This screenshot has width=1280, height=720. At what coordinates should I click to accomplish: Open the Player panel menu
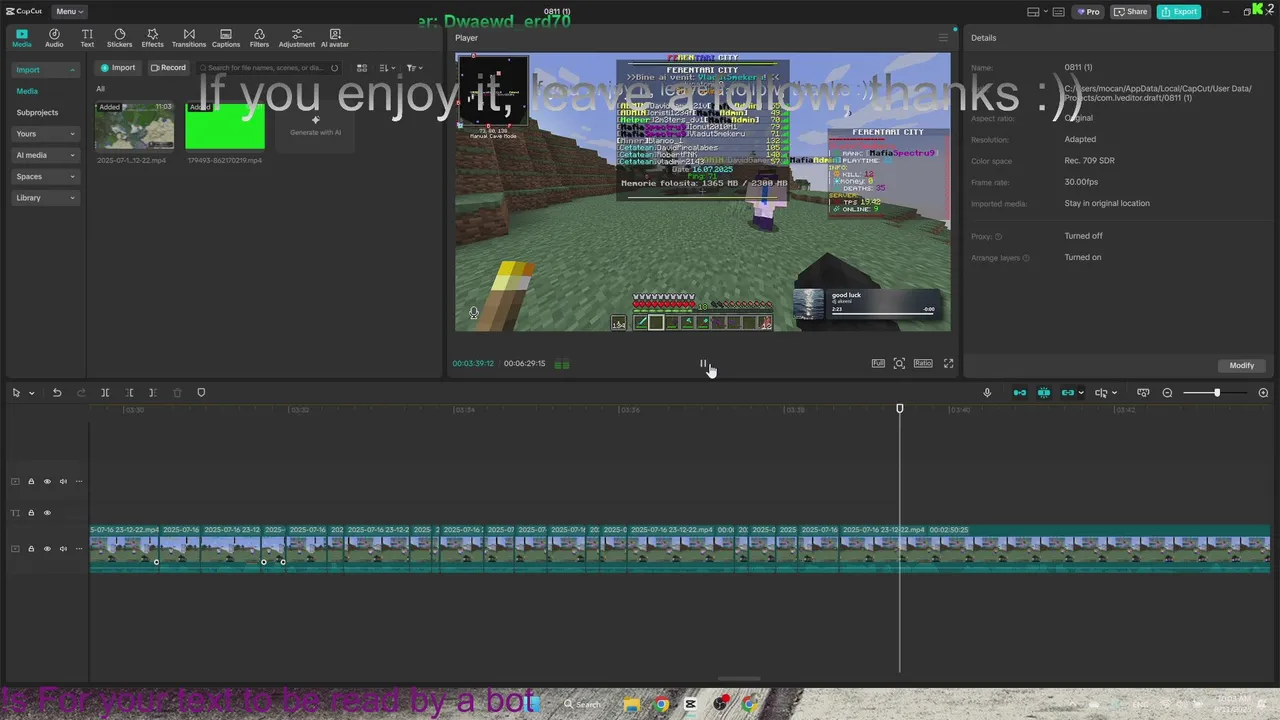[x=942, y=38]
